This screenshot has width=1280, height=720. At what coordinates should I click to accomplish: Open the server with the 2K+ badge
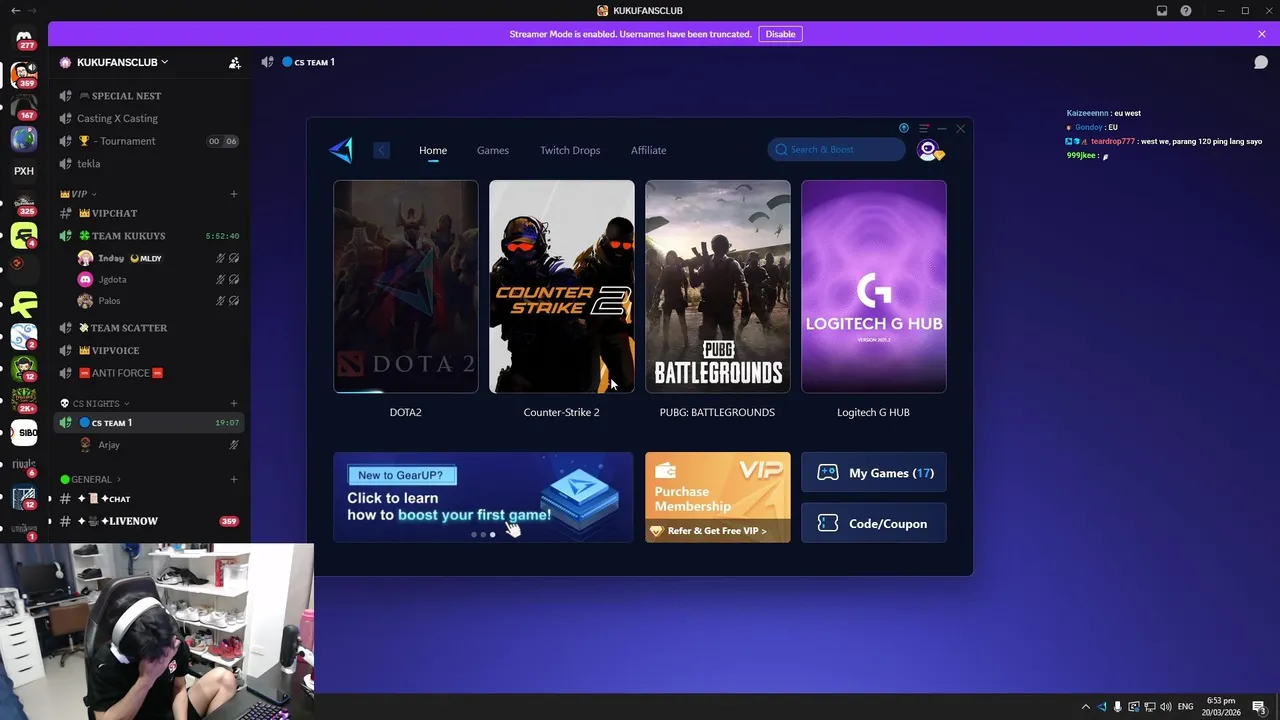pyautogui.click(x=24, y=400)
